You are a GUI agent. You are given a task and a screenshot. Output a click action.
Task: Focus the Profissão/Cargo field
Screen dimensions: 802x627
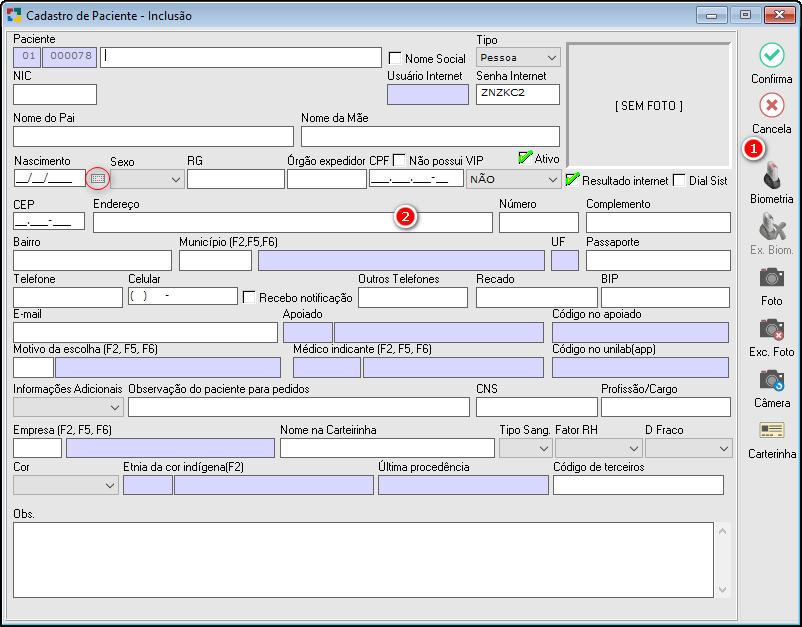pyautogui.click(x=665, y=407)
